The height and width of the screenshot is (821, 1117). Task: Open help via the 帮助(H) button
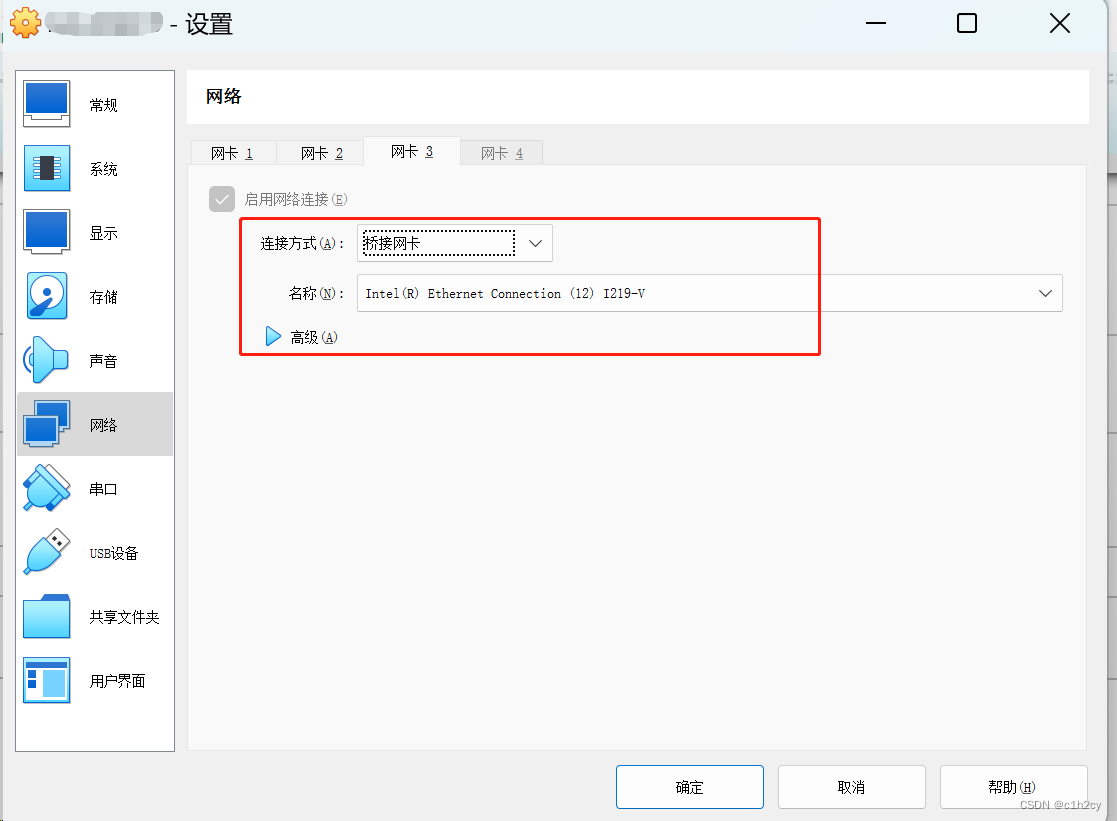pos(1013,787)
